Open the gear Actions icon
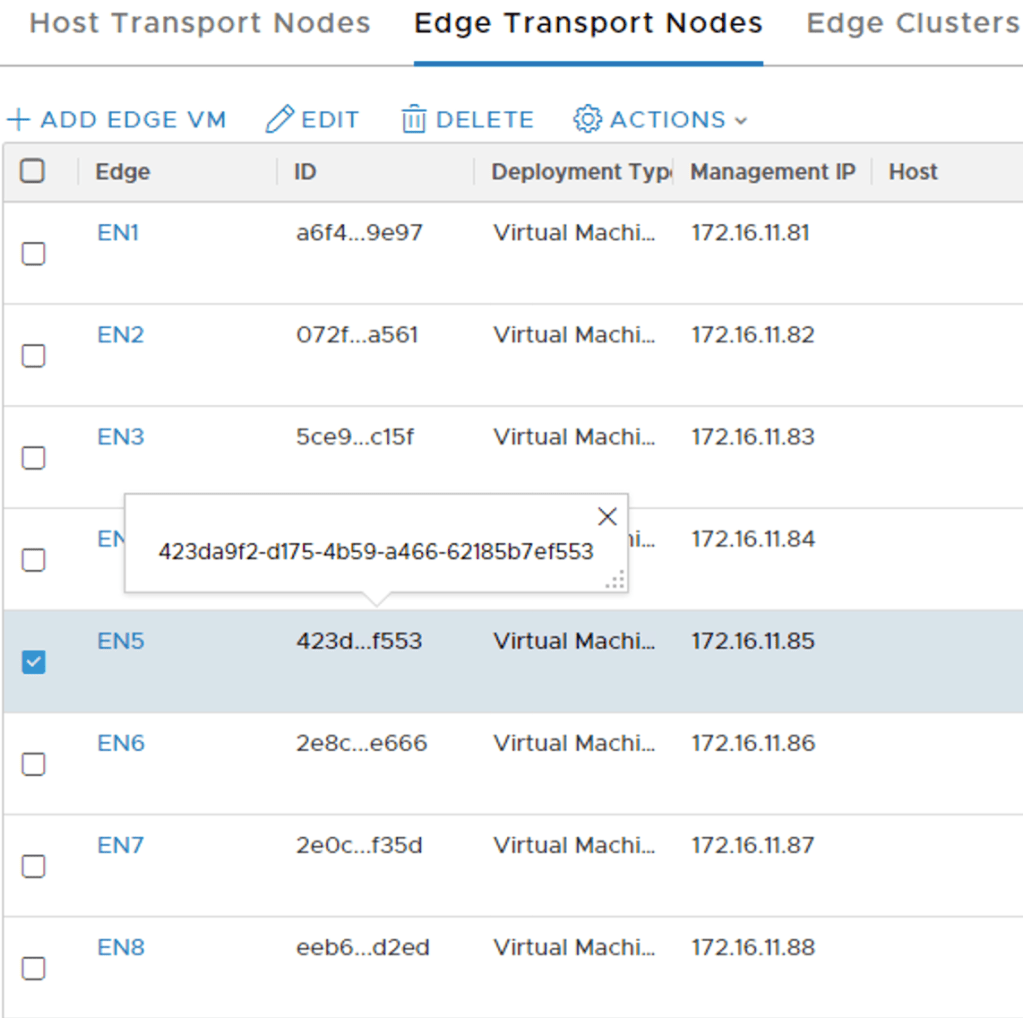1023x1018 pixels. [588, 119]
